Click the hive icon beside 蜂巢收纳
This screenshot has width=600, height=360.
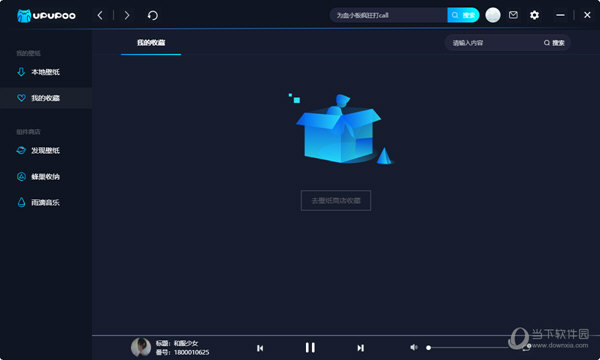[x=21, y=176]
